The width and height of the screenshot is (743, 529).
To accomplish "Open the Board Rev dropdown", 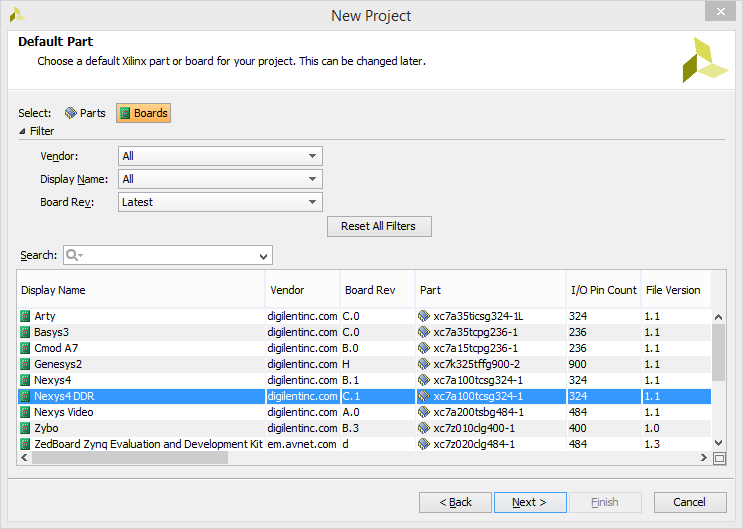I will point(220,202).
